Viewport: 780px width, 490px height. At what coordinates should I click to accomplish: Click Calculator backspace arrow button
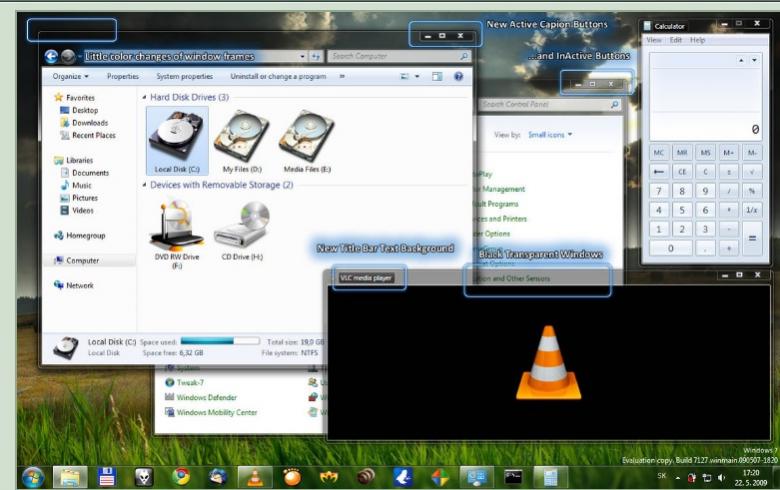click(659, 172)
